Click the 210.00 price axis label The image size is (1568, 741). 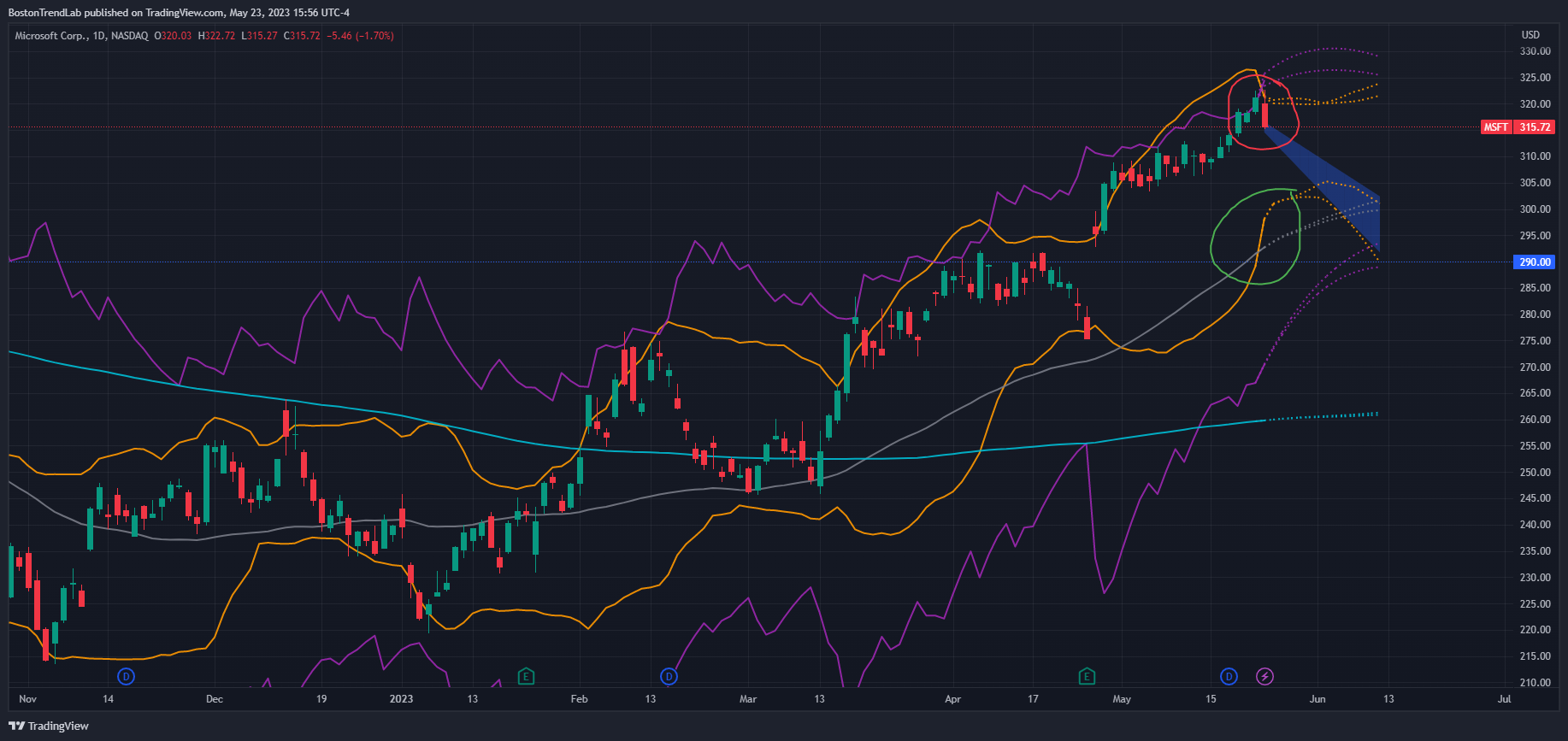(1535, 683)
